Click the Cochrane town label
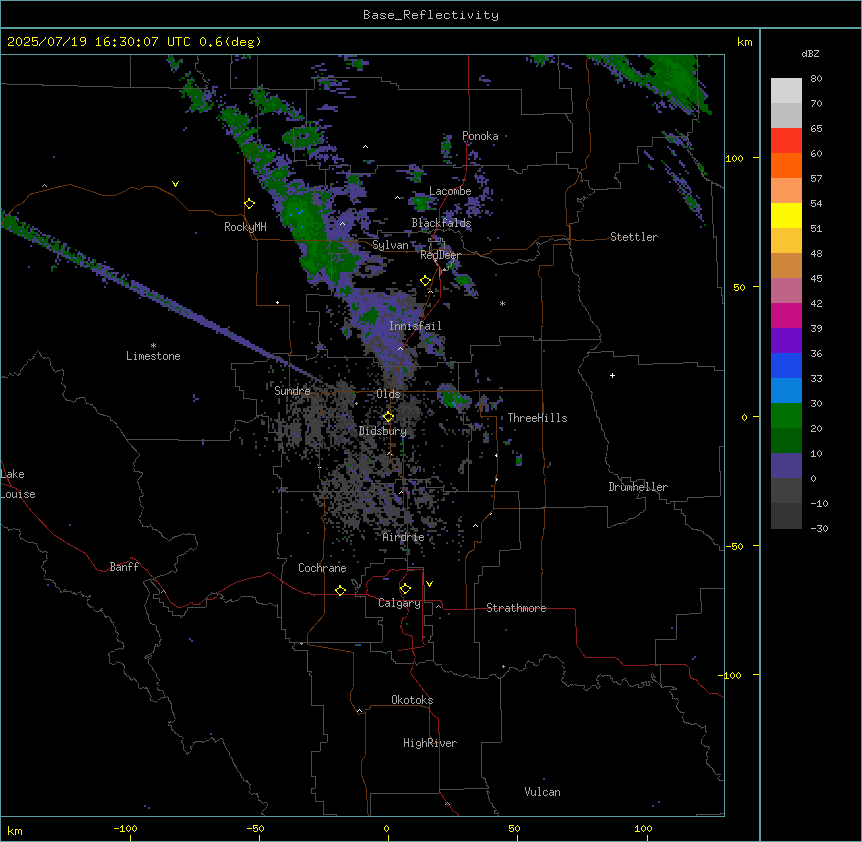This screenshot has height=842, width=862. pyautogui.click(x=322, y=568)
